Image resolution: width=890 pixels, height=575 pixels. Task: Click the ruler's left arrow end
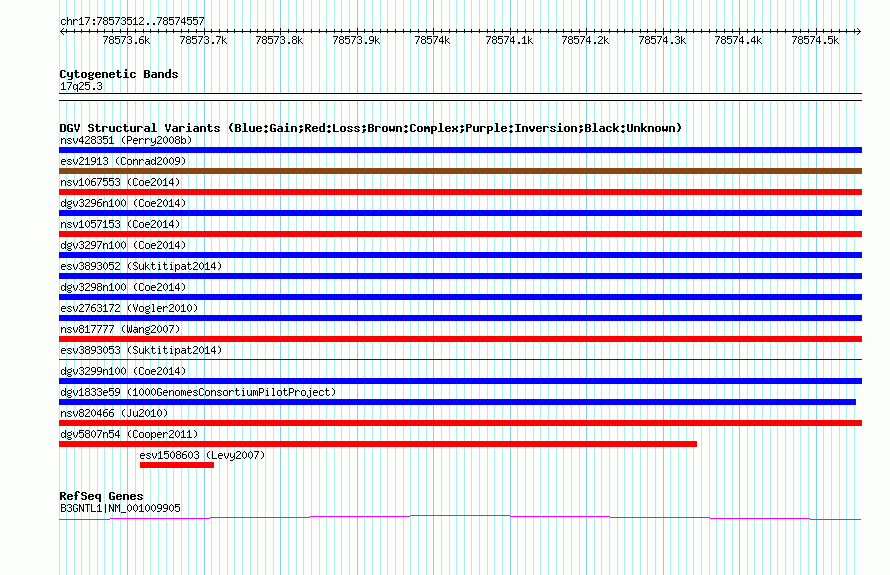(x=62, y=32)
